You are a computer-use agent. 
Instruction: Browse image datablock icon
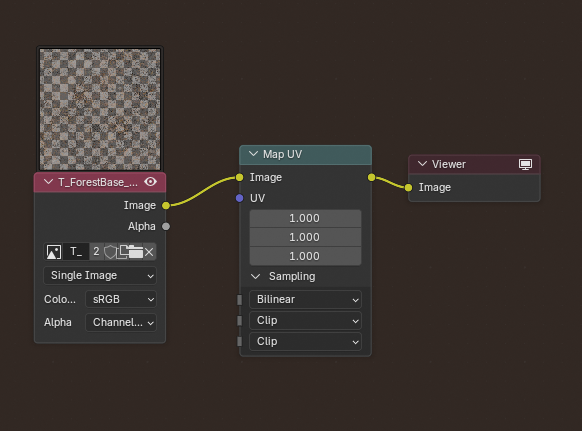(54, 252)
